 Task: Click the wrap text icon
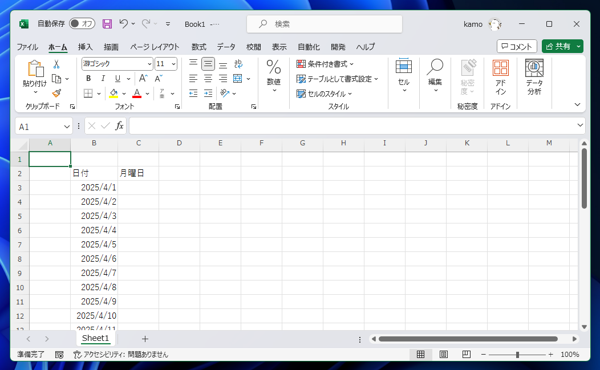point(238,64)
